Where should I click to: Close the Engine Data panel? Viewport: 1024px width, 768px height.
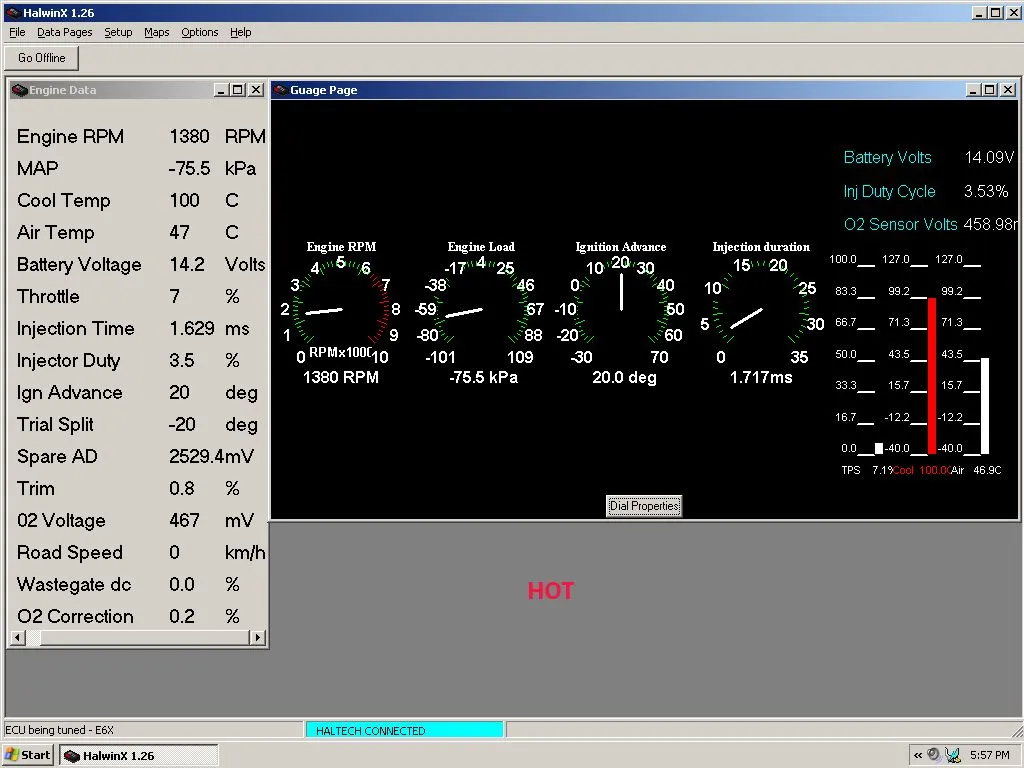[256, 90]
